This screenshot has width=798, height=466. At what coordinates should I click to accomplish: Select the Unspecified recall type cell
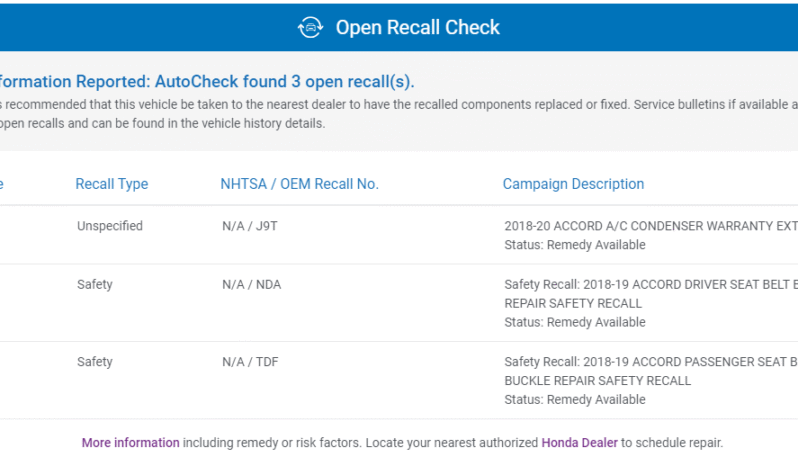tap(110, 226)
